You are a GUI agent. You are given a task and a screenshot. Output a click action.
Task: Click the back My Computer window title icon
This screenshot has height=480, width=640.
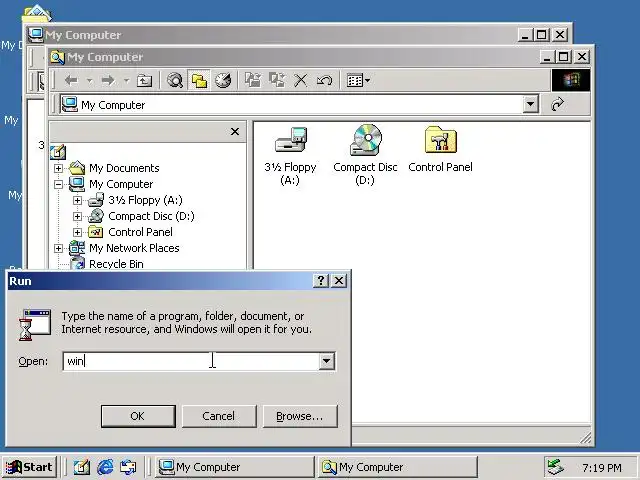click(x=36, y=35)
